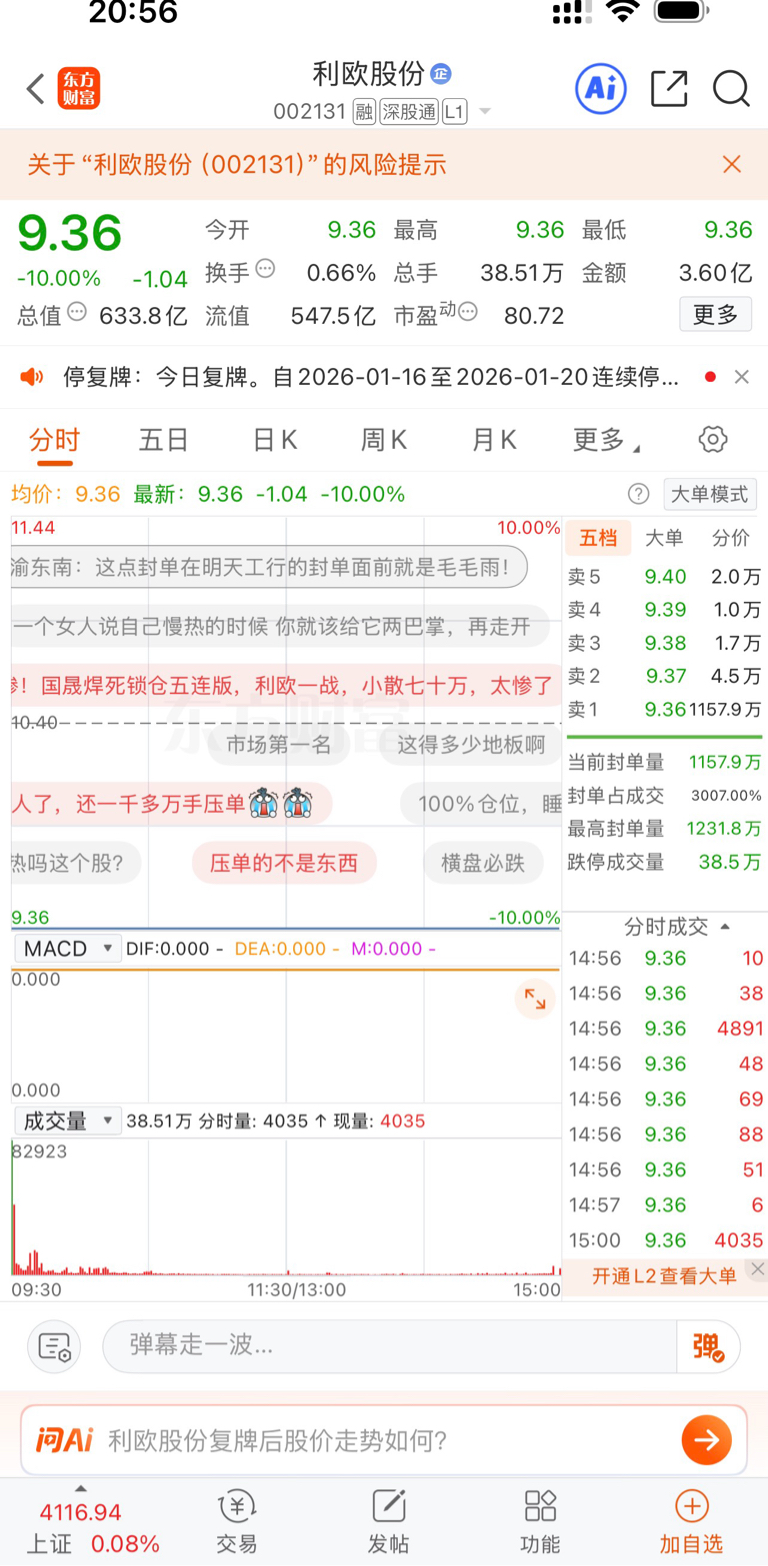Expand the 更多 chart period dropdown
The image size is (768, 1566).
[x=606, y=440]
